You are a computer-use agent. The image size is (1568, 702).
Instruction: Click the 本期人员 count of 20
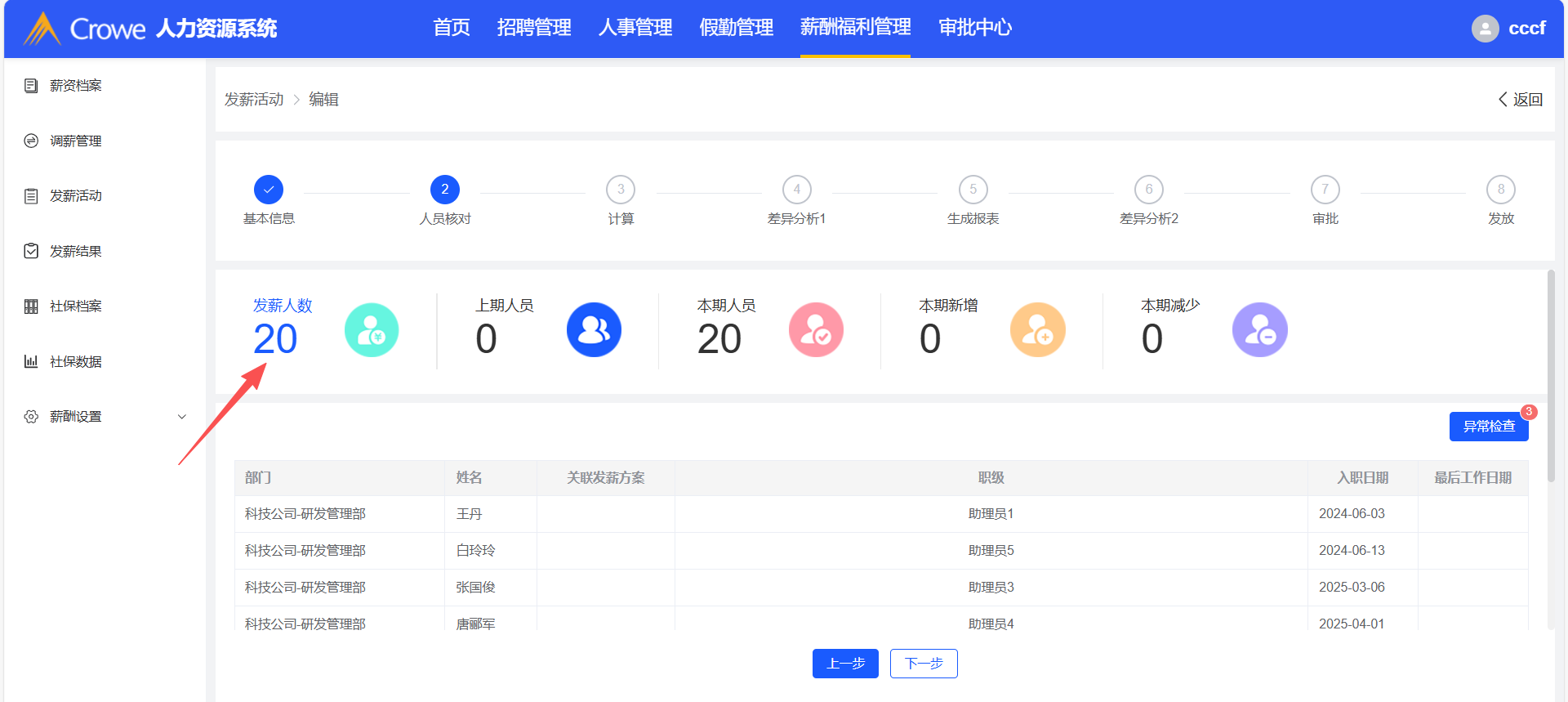719,339
